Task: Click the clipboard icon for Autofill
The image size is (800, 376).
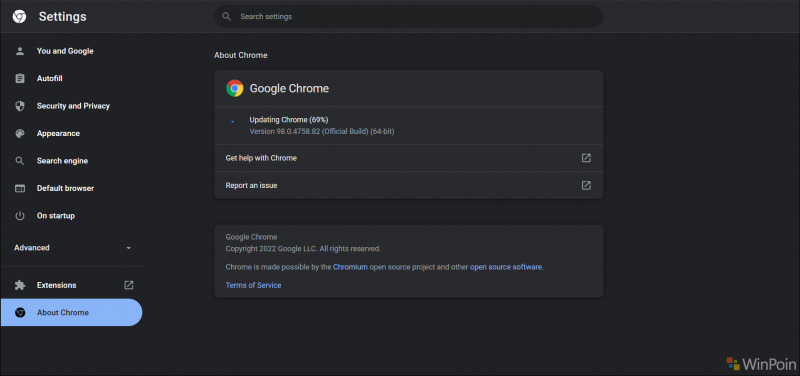Action: pos(20,79)
